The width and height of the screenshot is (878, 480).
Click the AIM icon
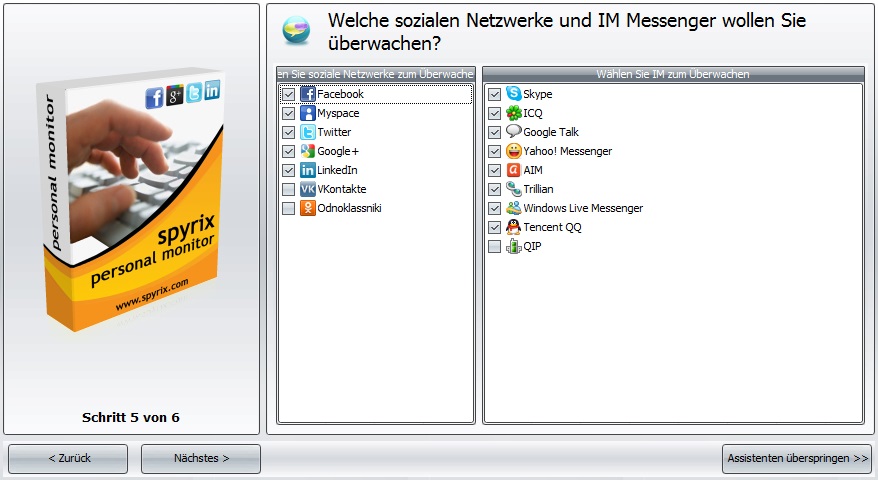pos(513,170)
